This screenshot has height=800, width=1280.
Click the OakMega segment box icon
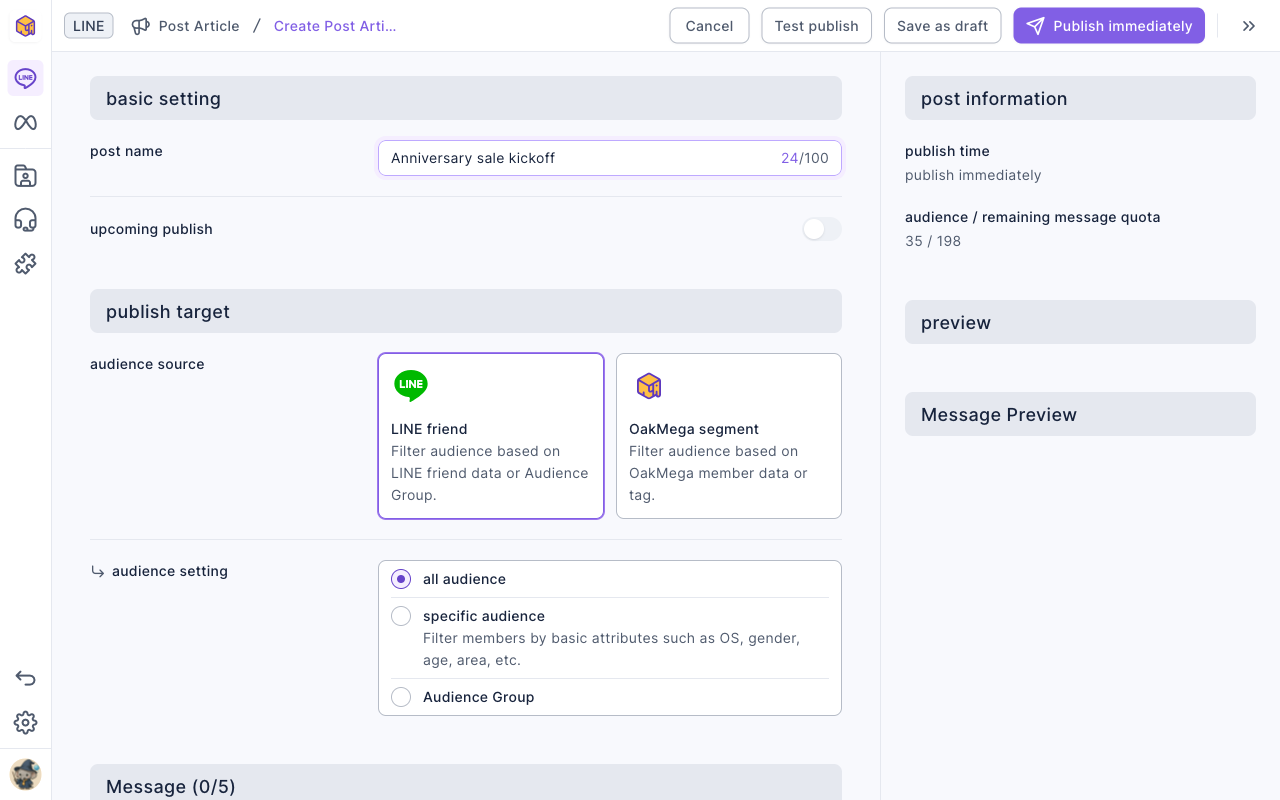pos(649,385)
